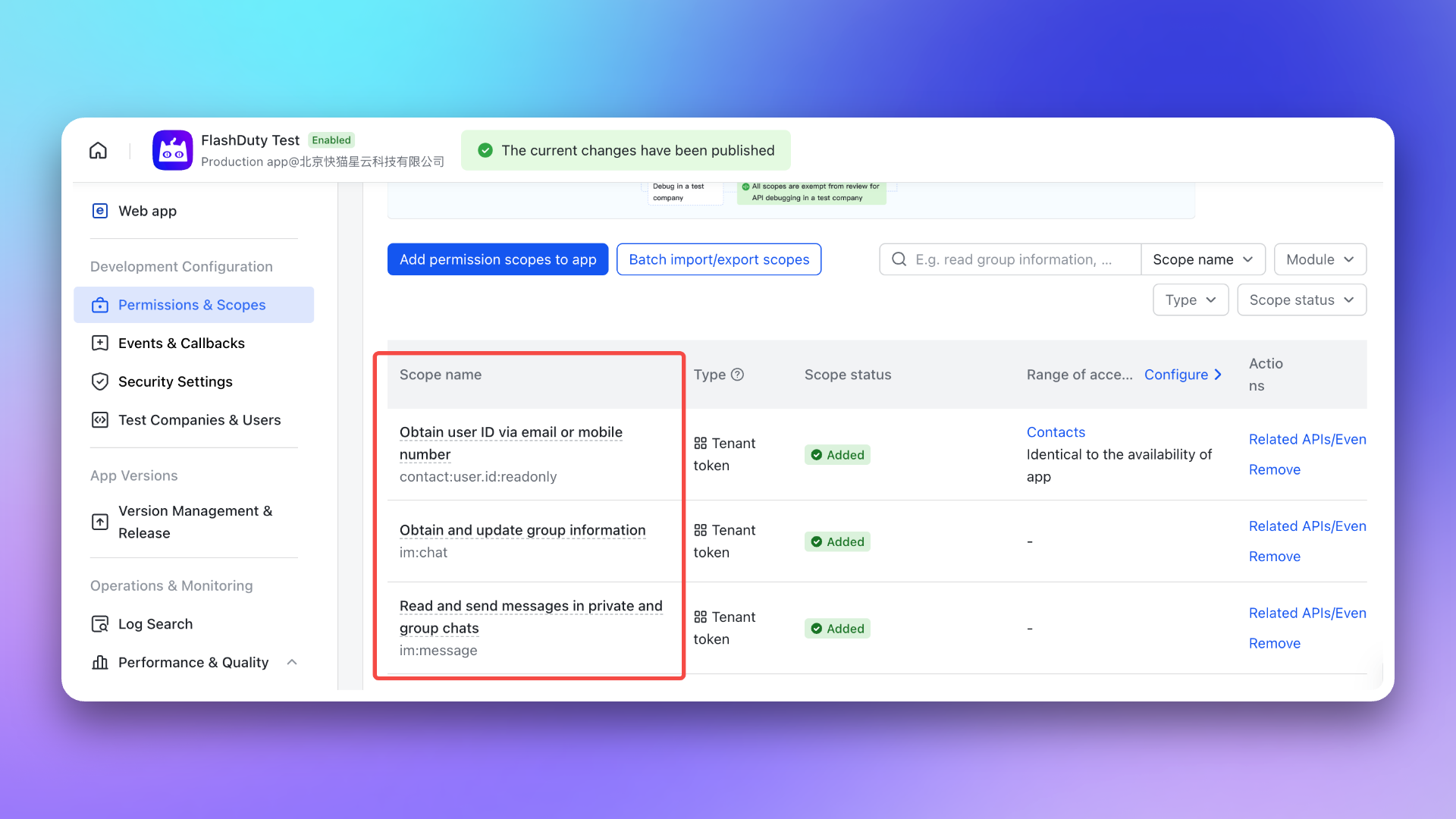Click the home icon

98,150
